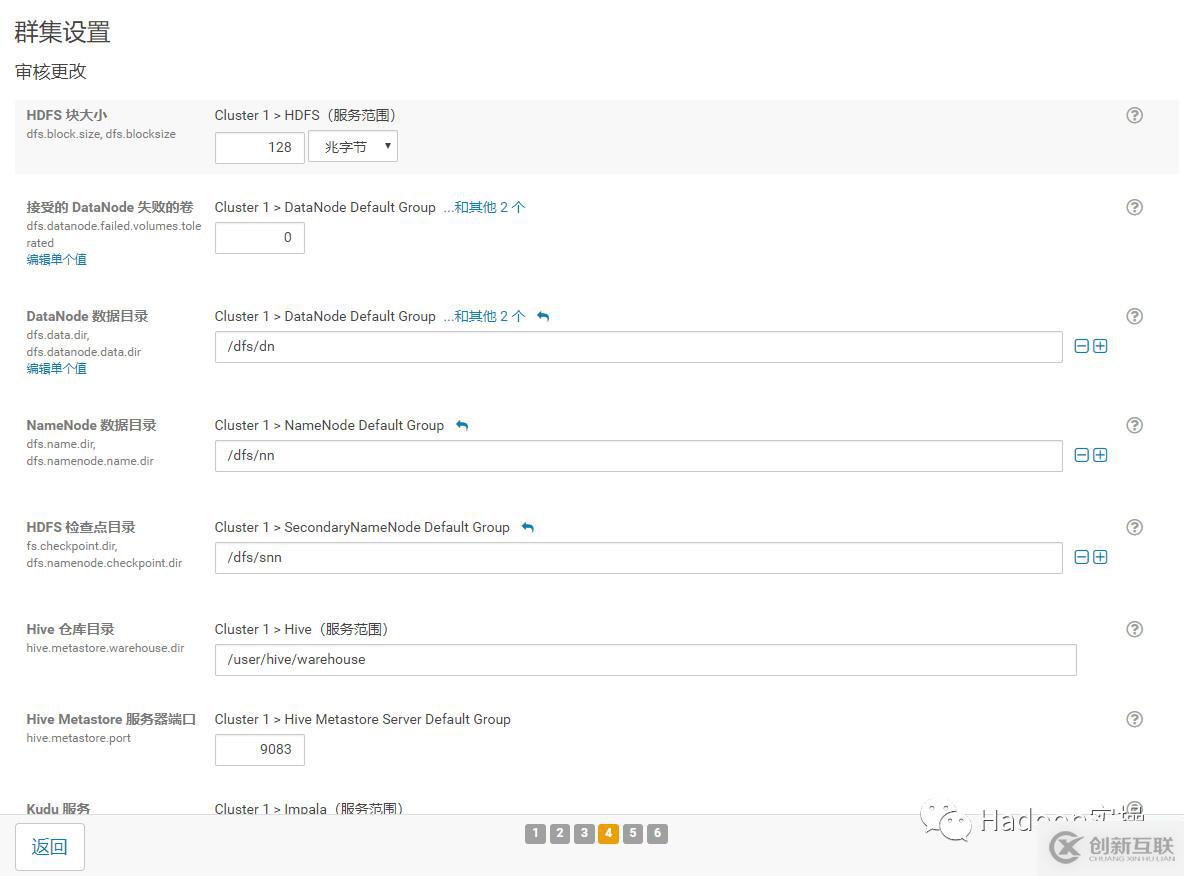Remove the /dfs/dn directory entry with minus icon
This screenshot has width=1184, height=876.
[x=1081, y=346]
